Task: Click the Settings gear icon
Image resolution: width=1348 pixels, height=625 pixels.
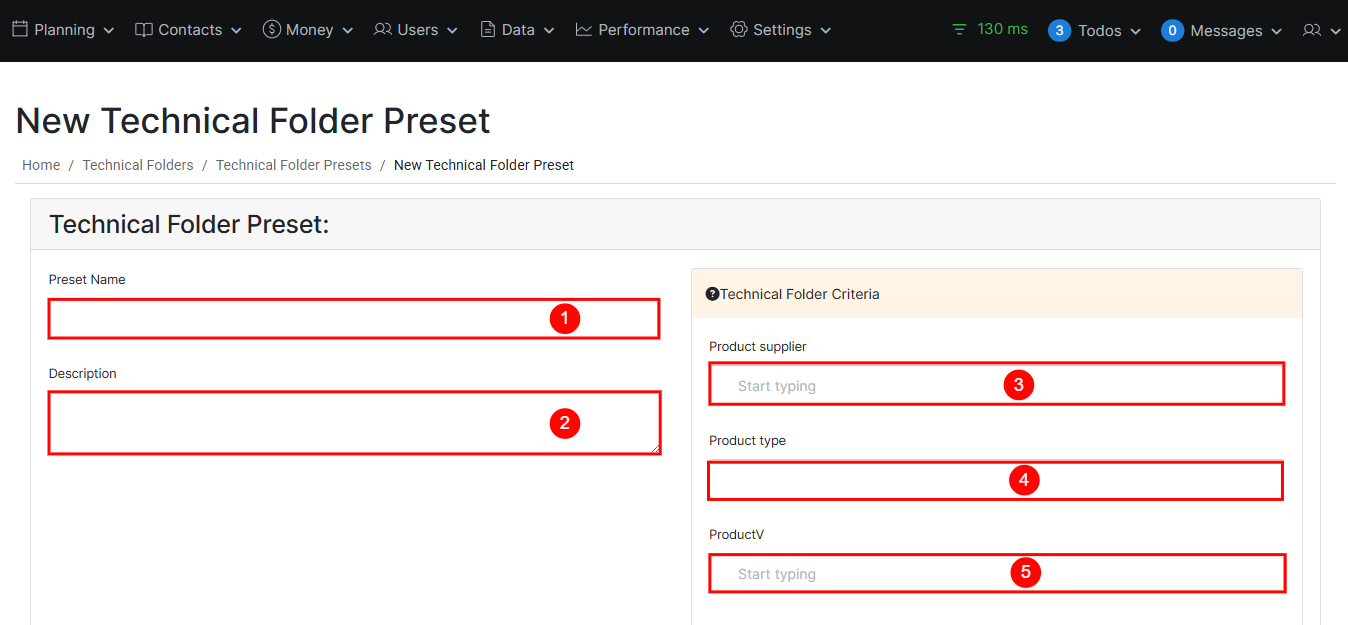Action: pyautogui.click(x=739, y=30)
